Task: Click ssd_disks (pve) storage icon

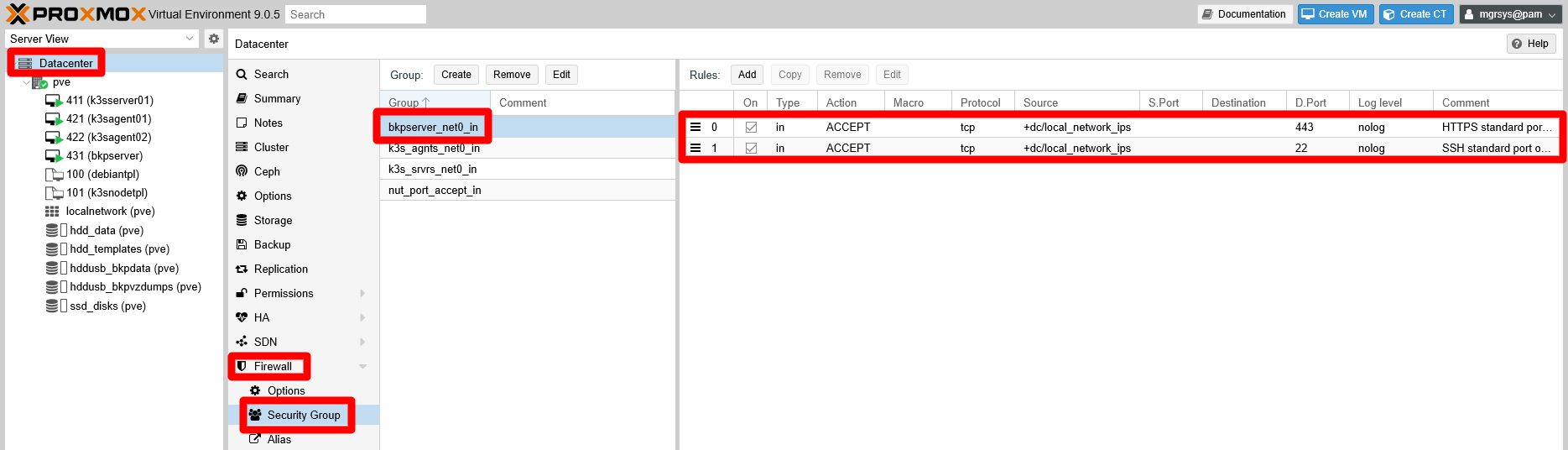Action: 52,306
